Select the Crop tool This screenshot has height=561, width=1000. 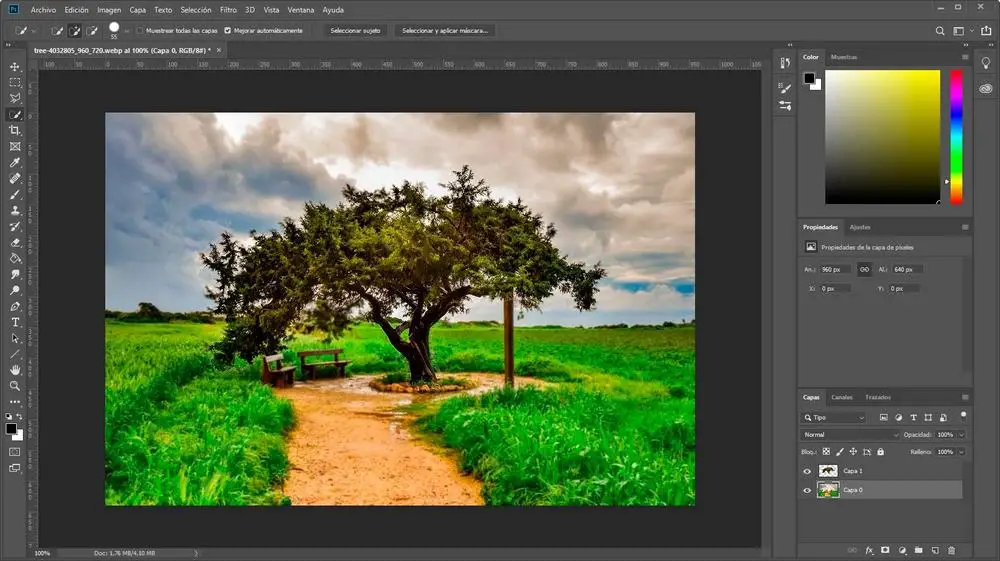[15, 131]
